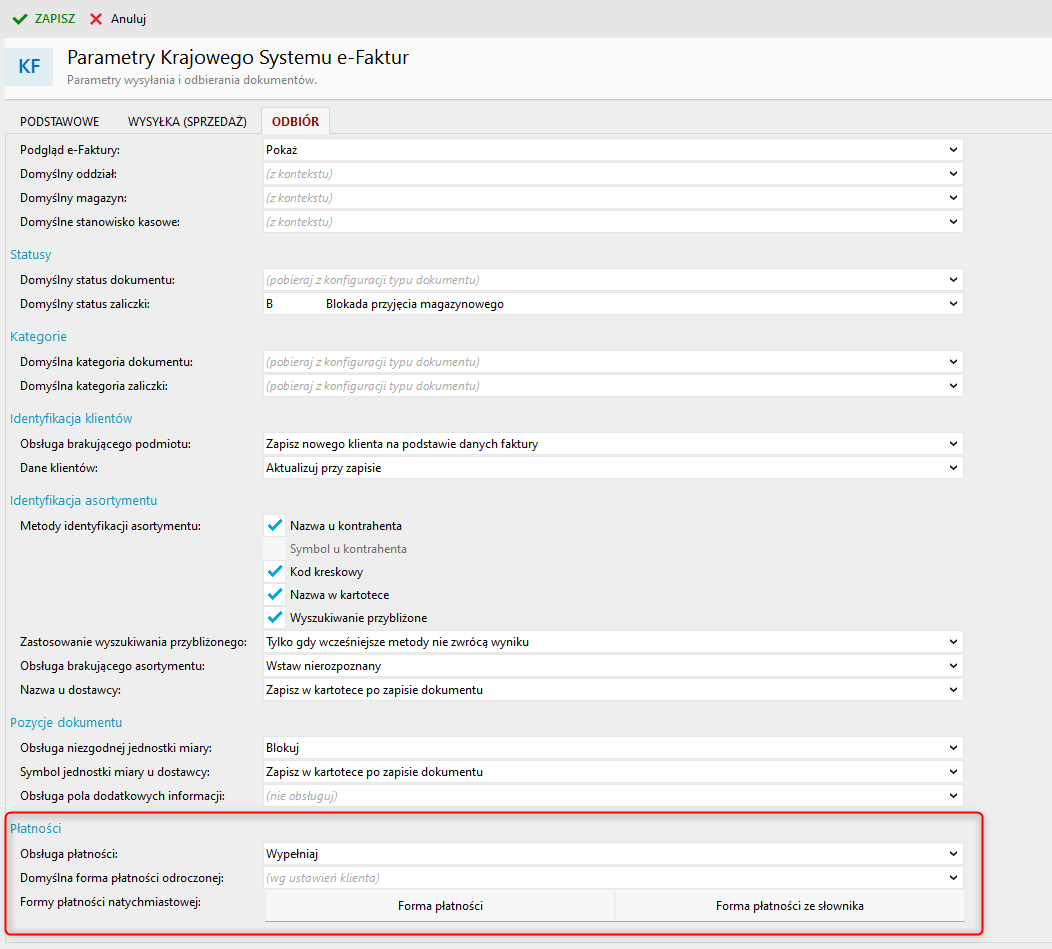Expand the Domyślny status zaliczki dropdown

point(612,304)
